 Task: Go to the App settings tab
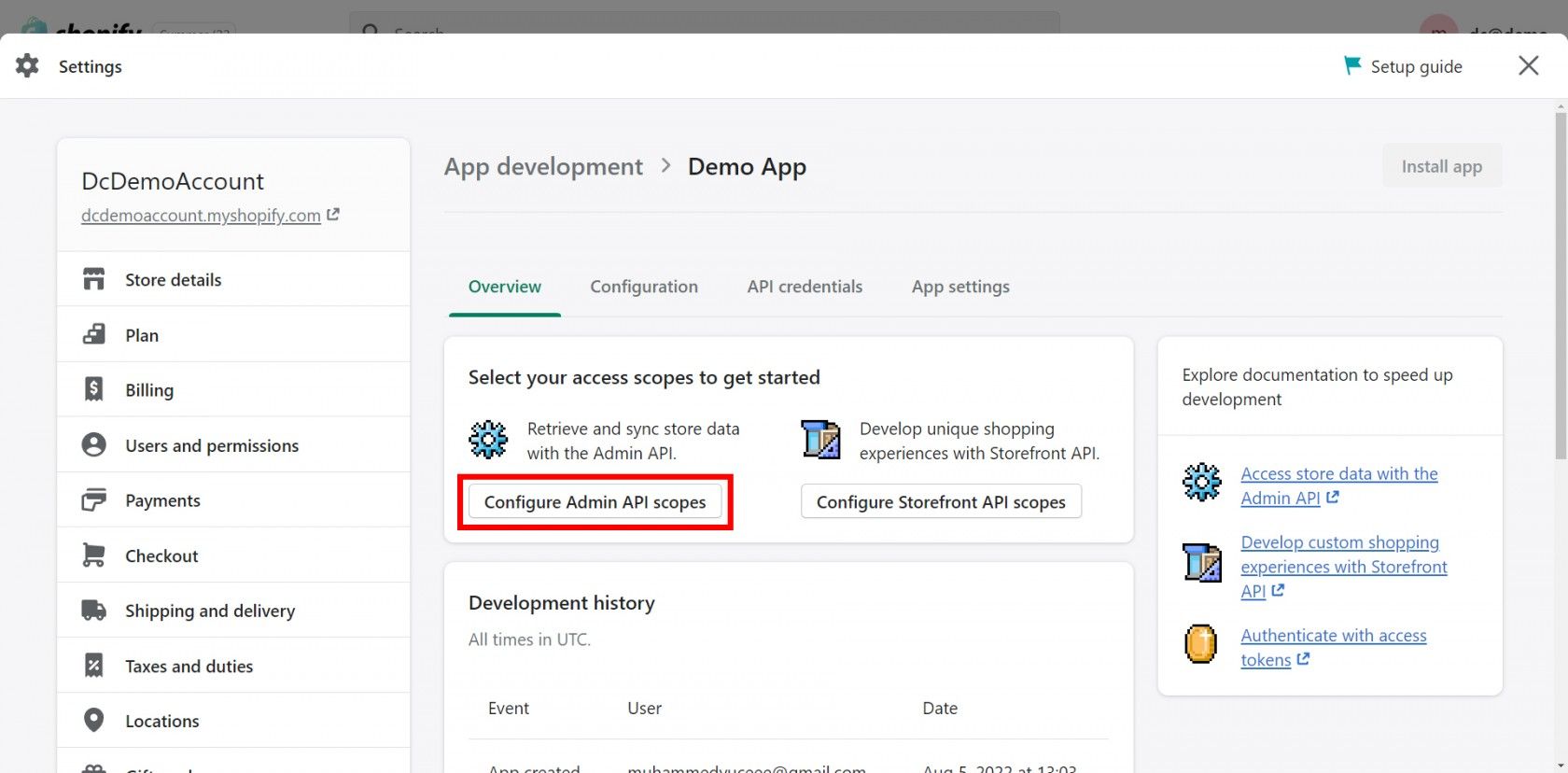click(960, 287)
